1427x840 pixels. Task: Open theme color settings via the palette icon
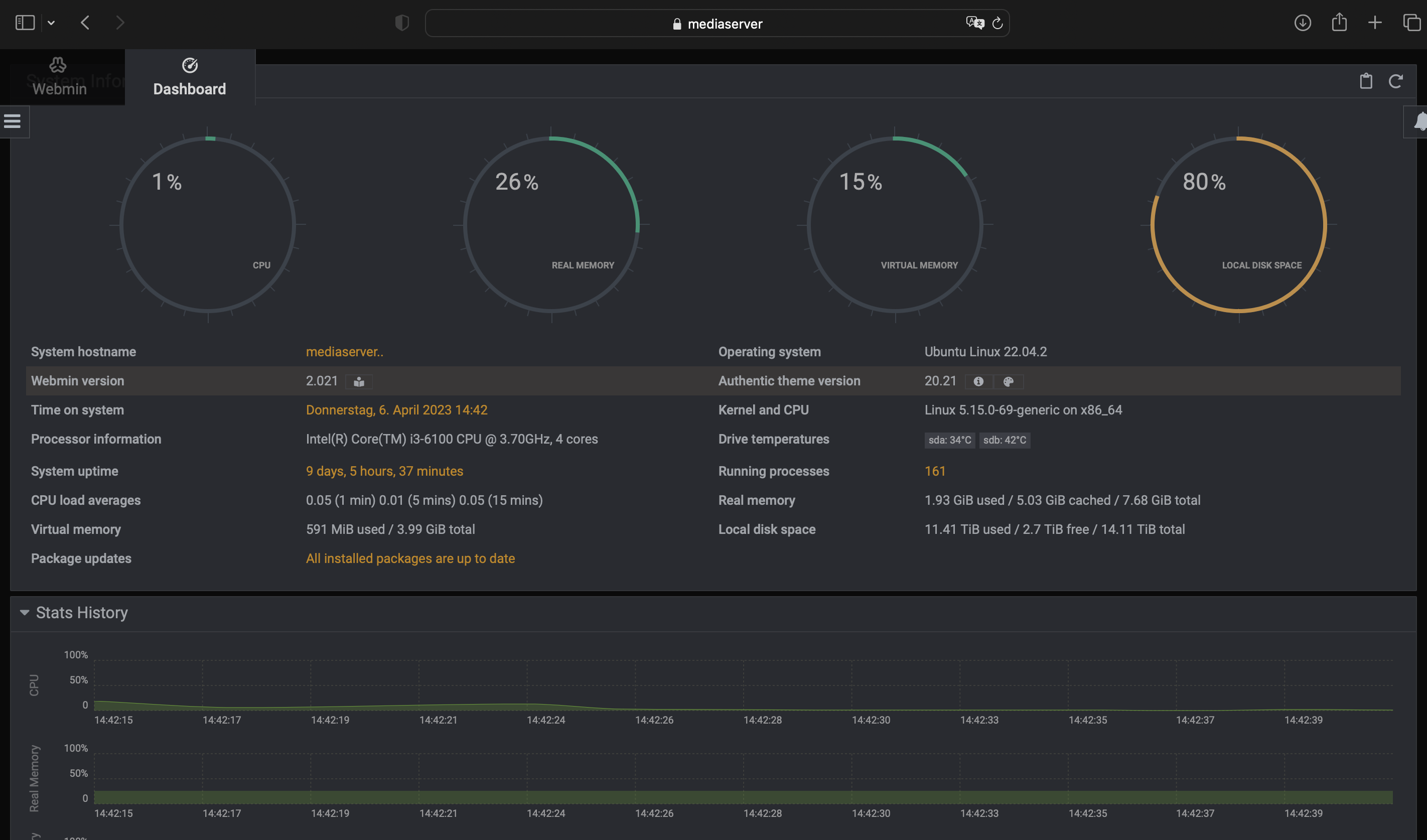tap(1010, 381)
